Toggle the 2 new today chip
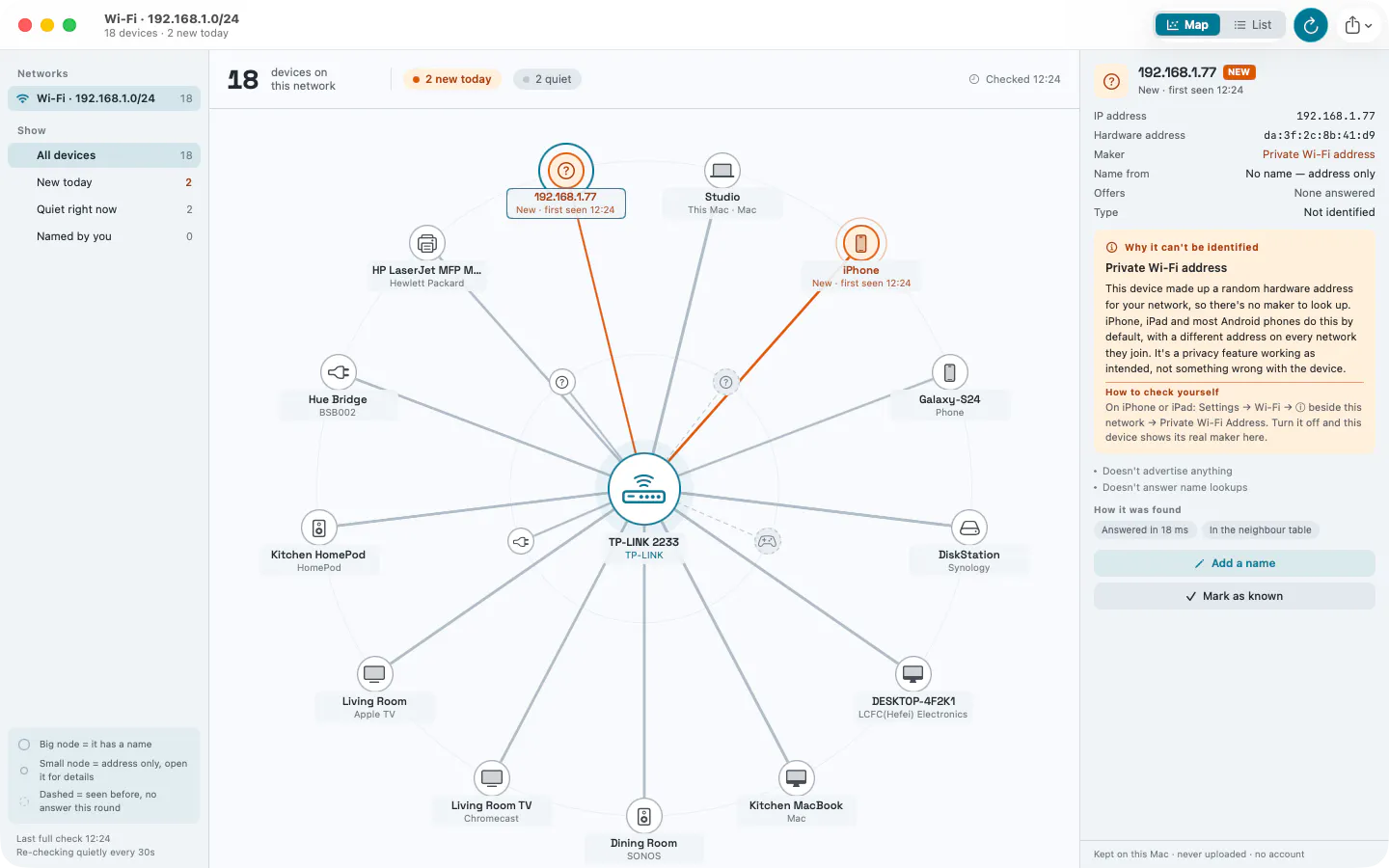Image resolution: width=1389 pixels, height=868 pixels. pos(452,79)
